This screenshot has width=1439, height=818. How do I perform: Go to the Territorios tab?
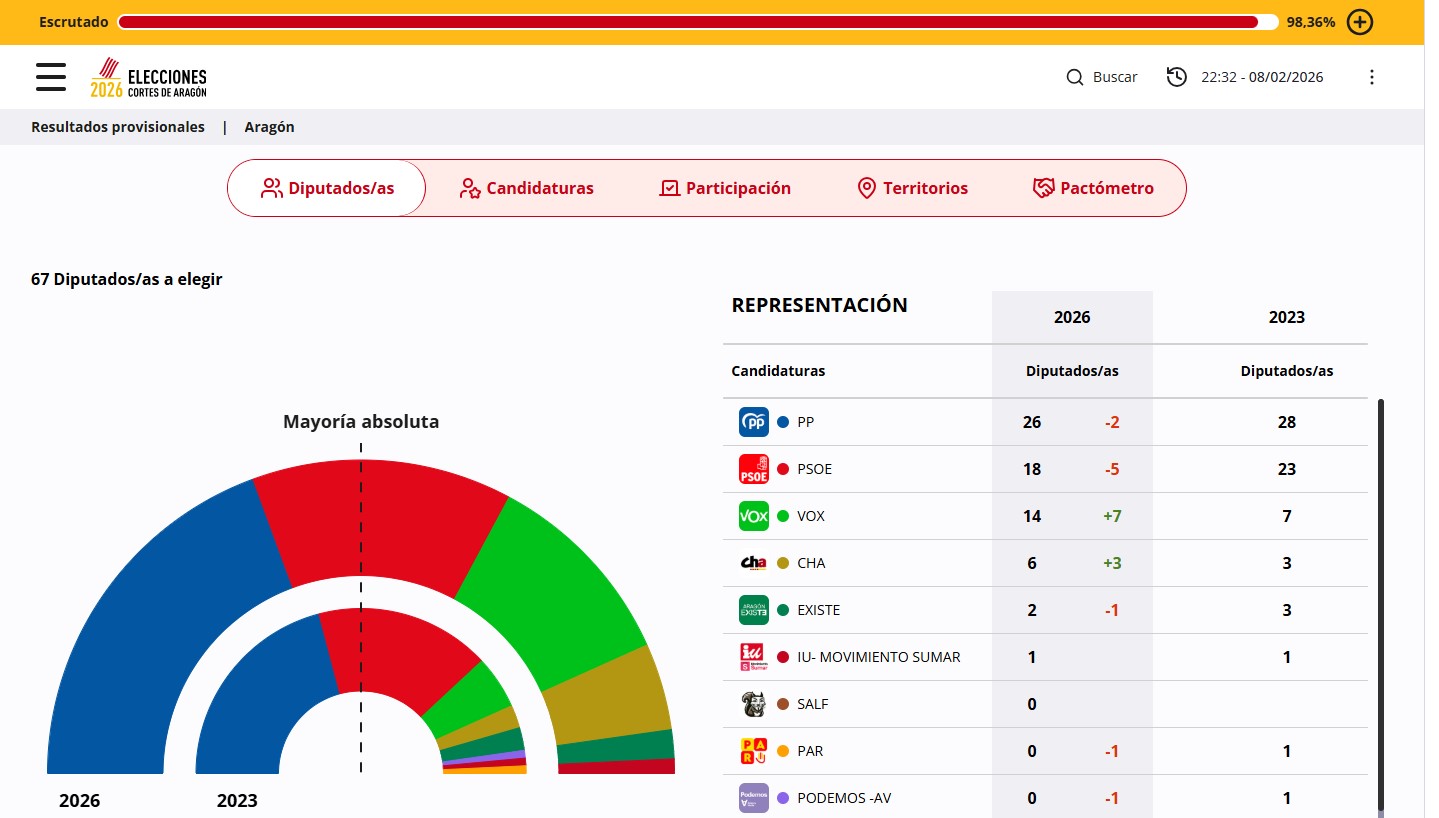(913, 188)
